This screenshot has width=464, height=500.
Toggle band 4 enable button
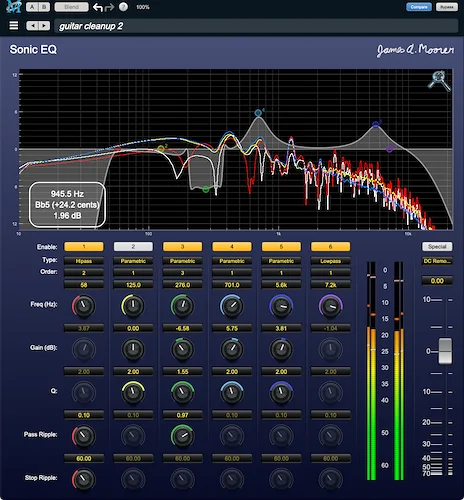(x=232, y=247)
